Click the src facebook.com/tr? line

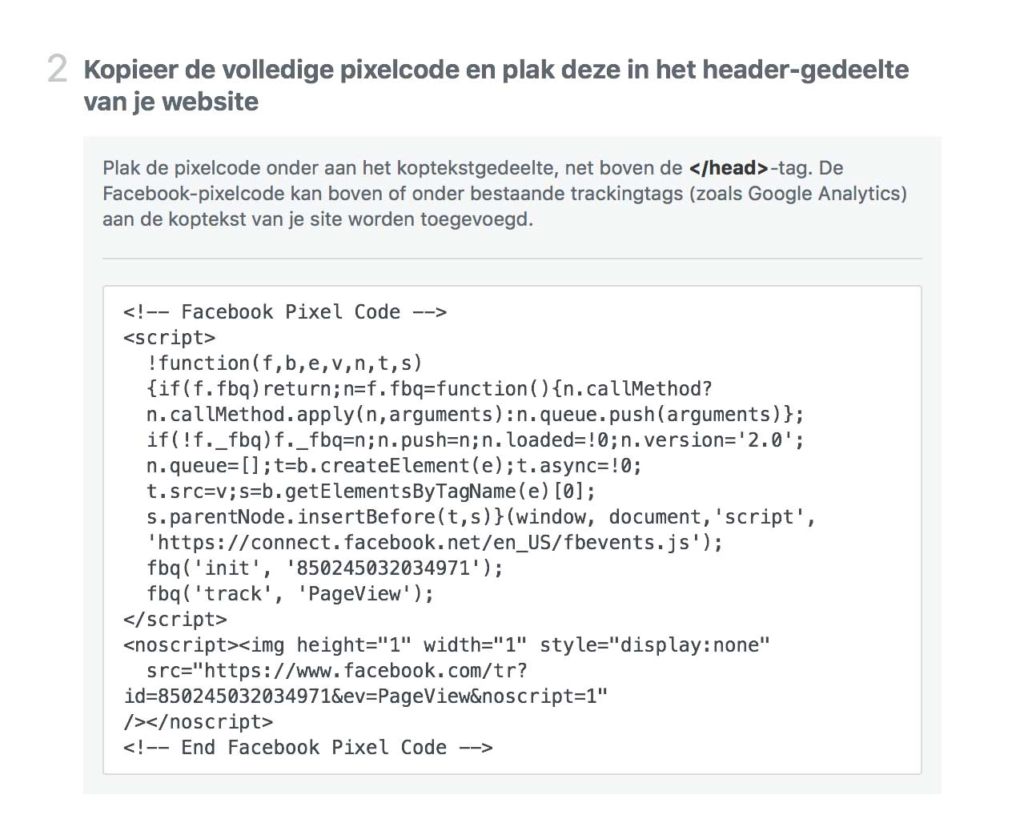pyautogui.click(x=337, y=670)
